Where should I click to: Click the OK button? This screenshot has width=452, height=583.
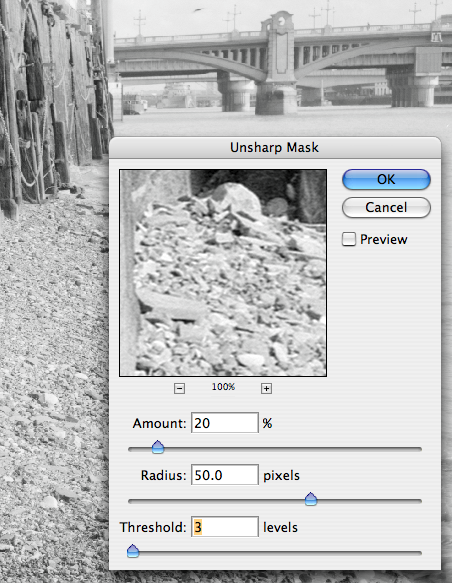pos(386,180)
